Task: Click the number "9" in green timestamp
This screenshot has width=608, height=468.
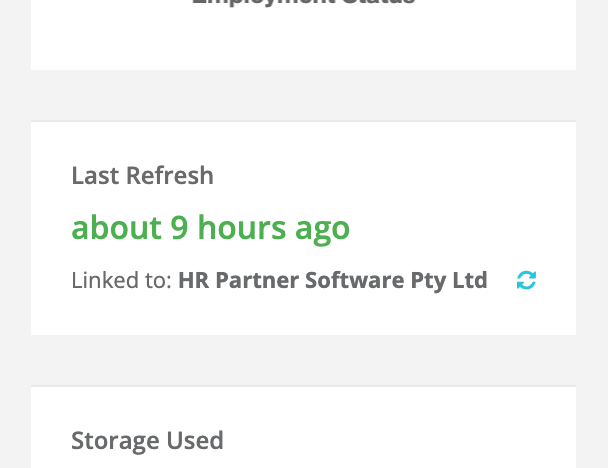Action: click(180, 228)
